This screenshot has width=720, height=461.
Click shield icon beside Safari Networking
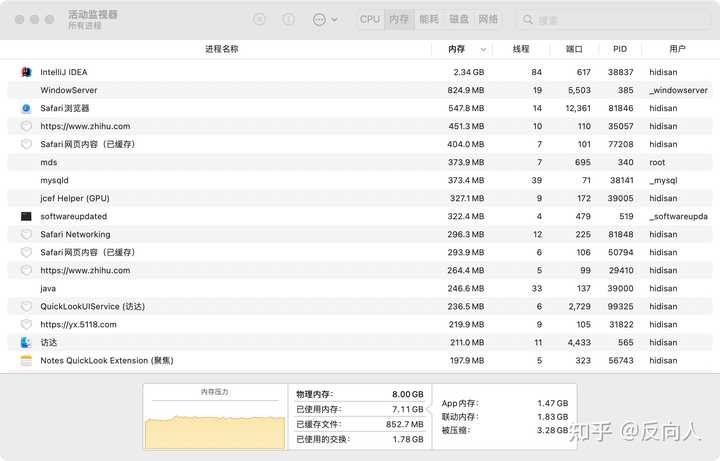(26, 234)
